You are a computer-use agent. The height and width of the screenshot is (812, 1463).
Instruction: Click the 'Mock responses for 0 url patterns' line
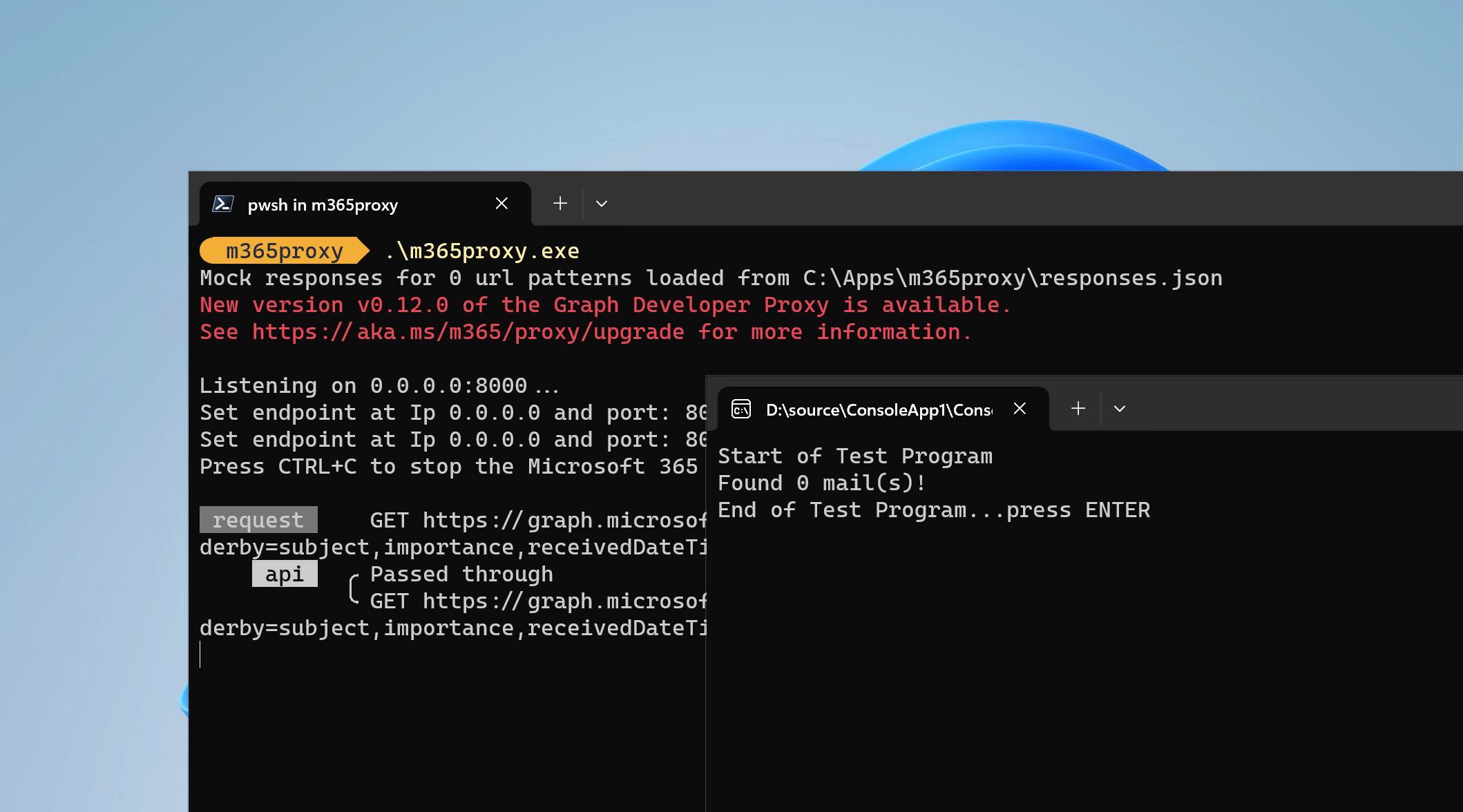point(711,278)
